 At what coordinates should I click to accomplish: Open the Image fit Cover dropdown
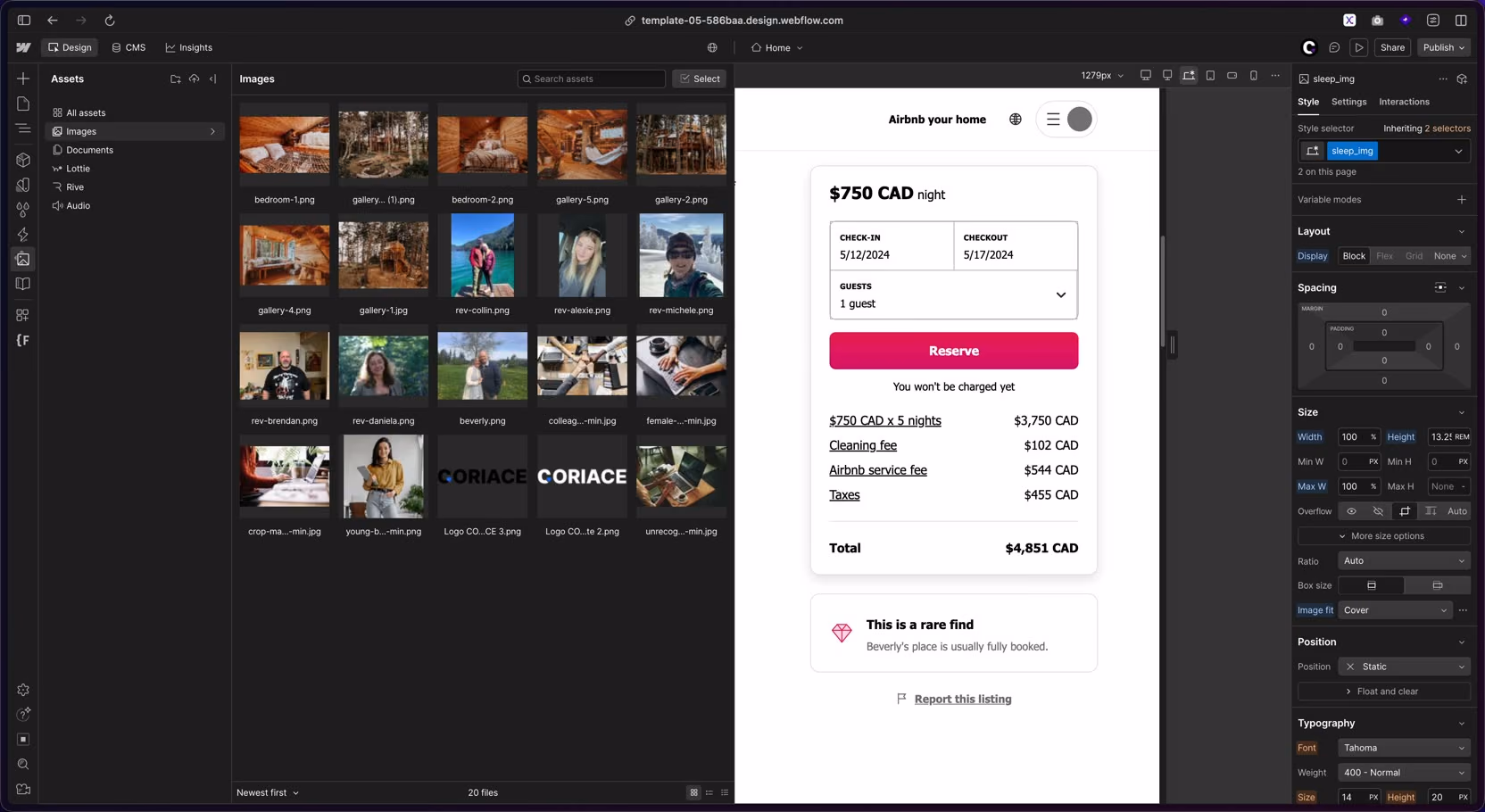1395,610
